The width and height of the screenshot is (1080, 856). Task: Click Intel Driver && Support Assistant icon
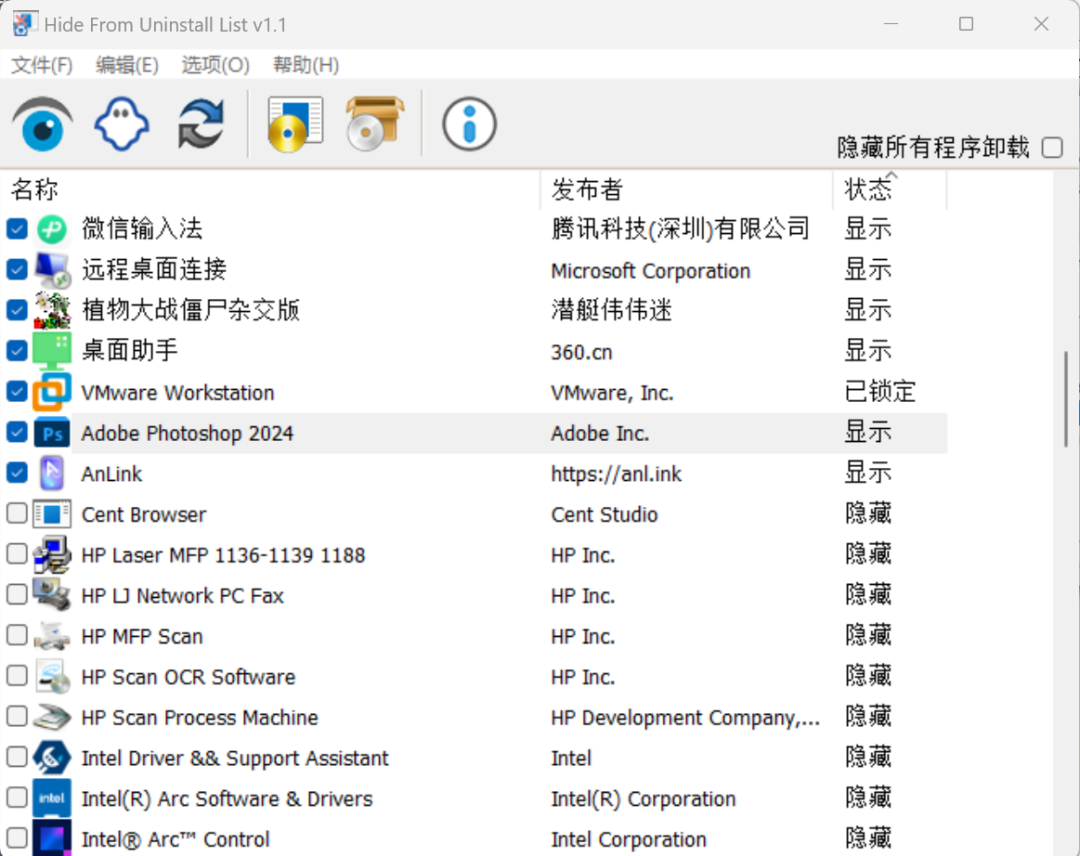[x=52, y=758]
